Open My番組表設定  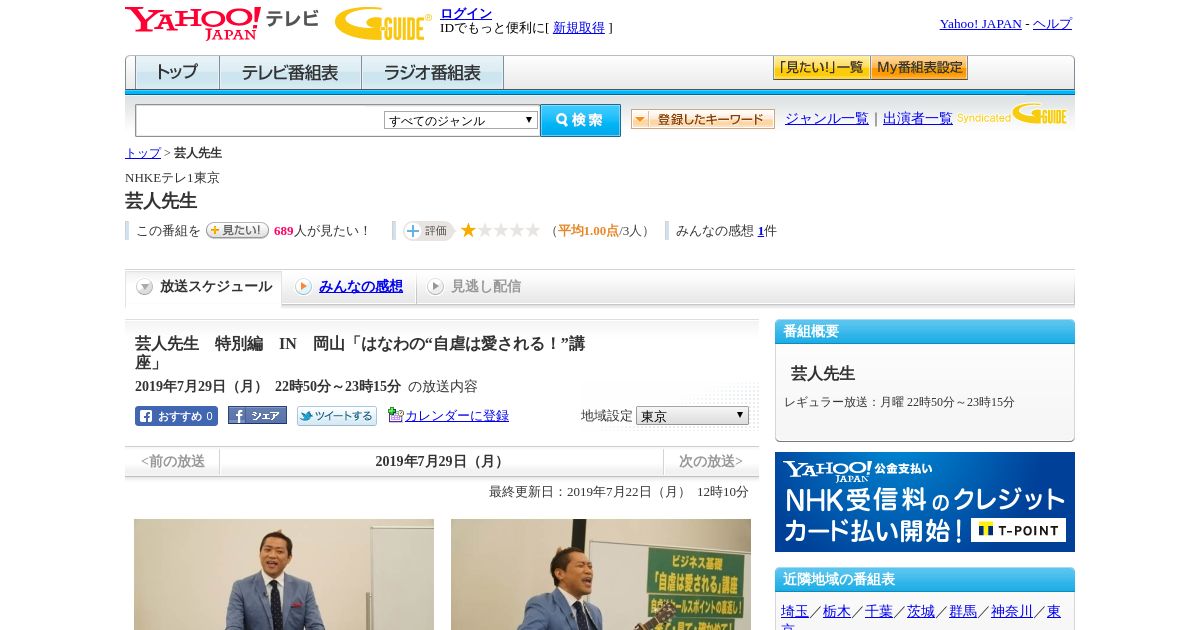tap(919, 68)
